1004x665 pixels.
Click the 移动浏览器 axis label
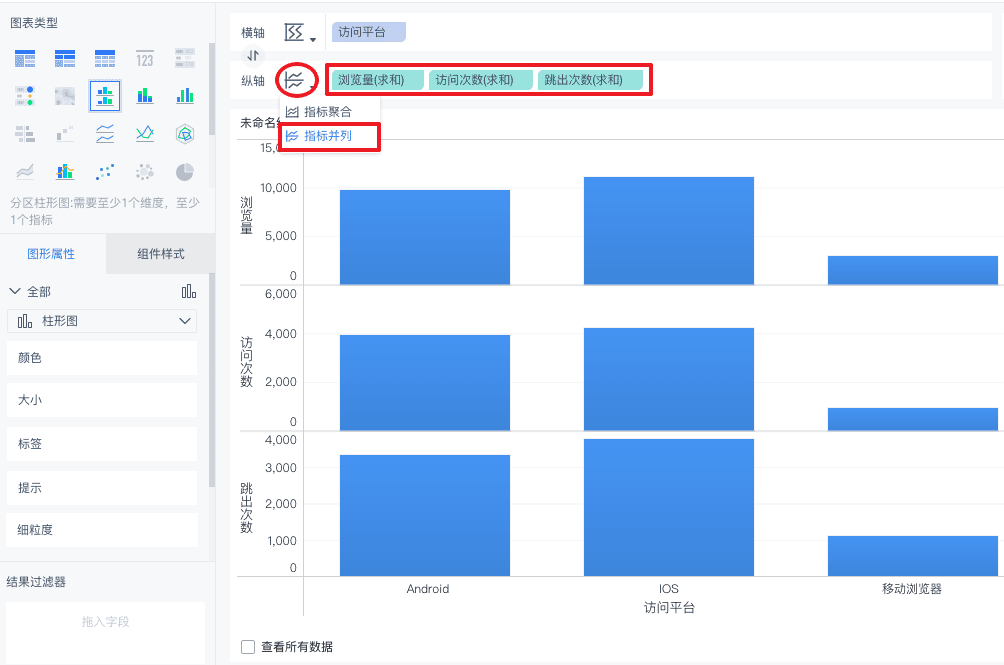click(x=912, y=589)
